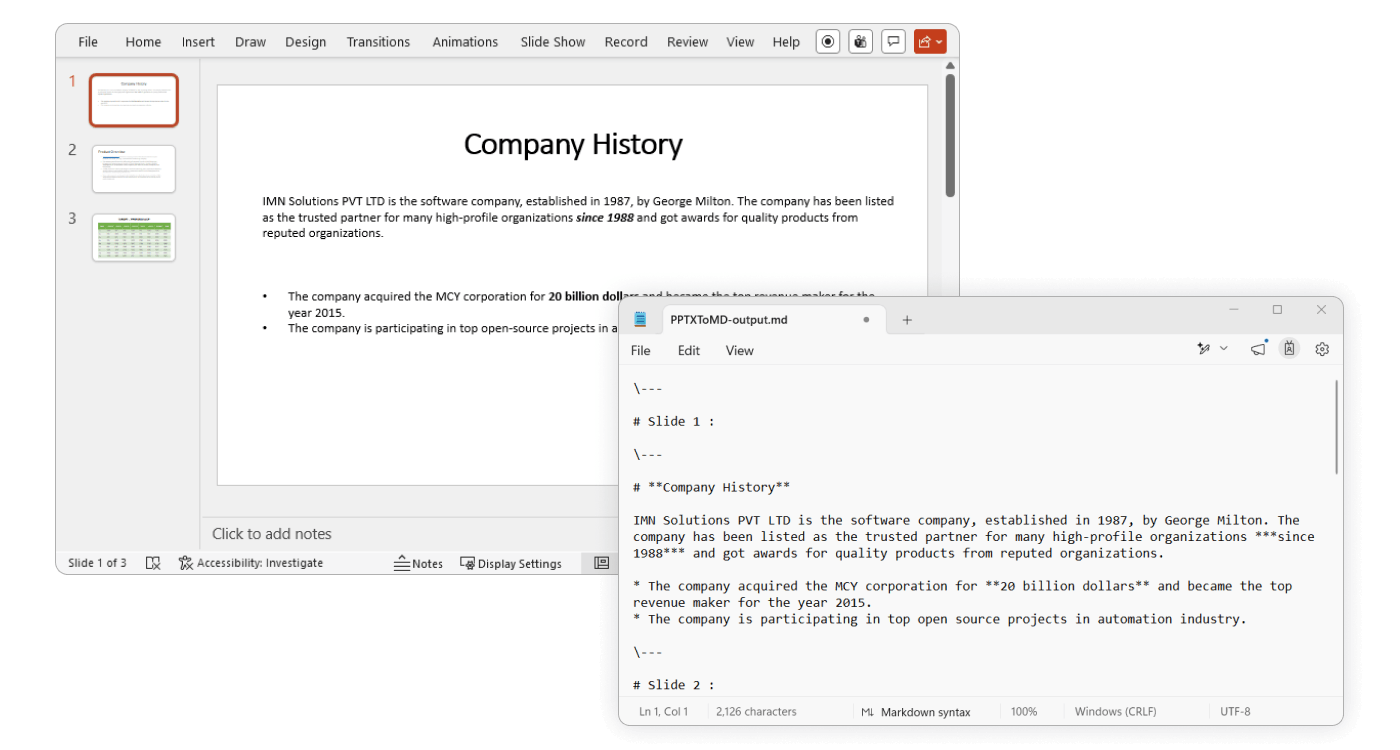Open Notepad settings gear
The height and width of the screenshot is (750, 1400).
pos(1322,349)
